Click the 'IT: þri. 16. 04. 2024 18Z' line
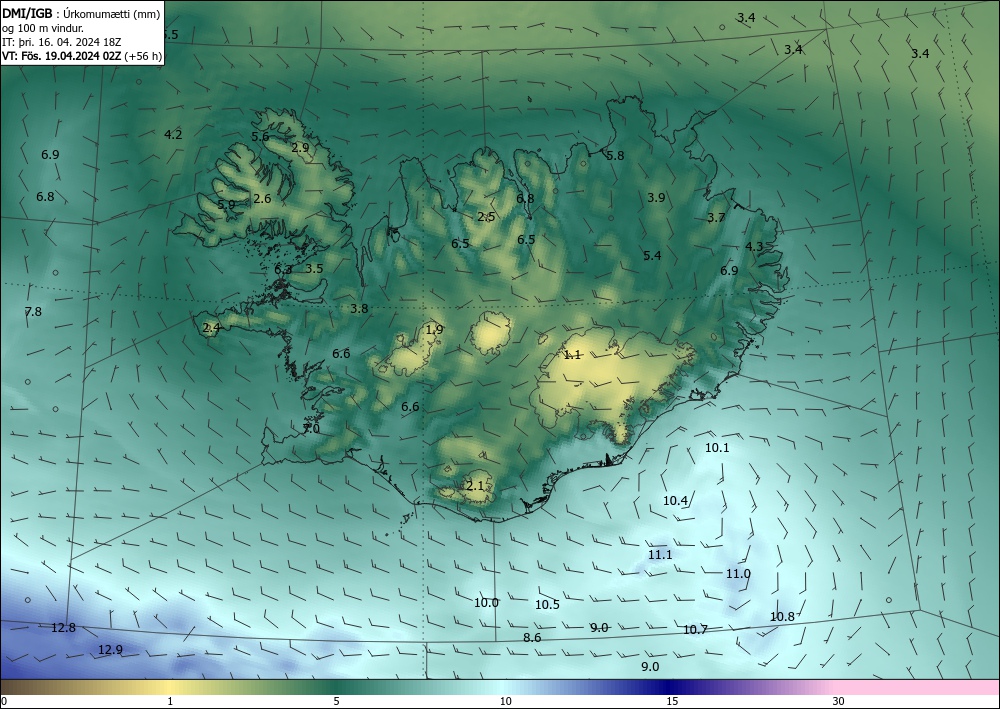 click(61, 42)
